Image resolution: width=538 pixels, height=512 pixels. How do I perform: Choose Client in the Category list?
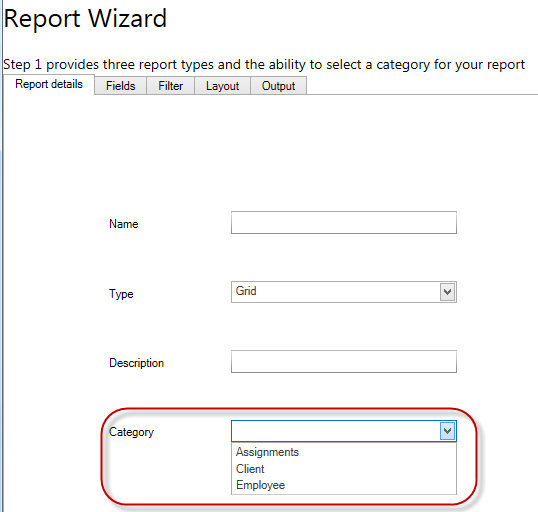tap(344, 469)
